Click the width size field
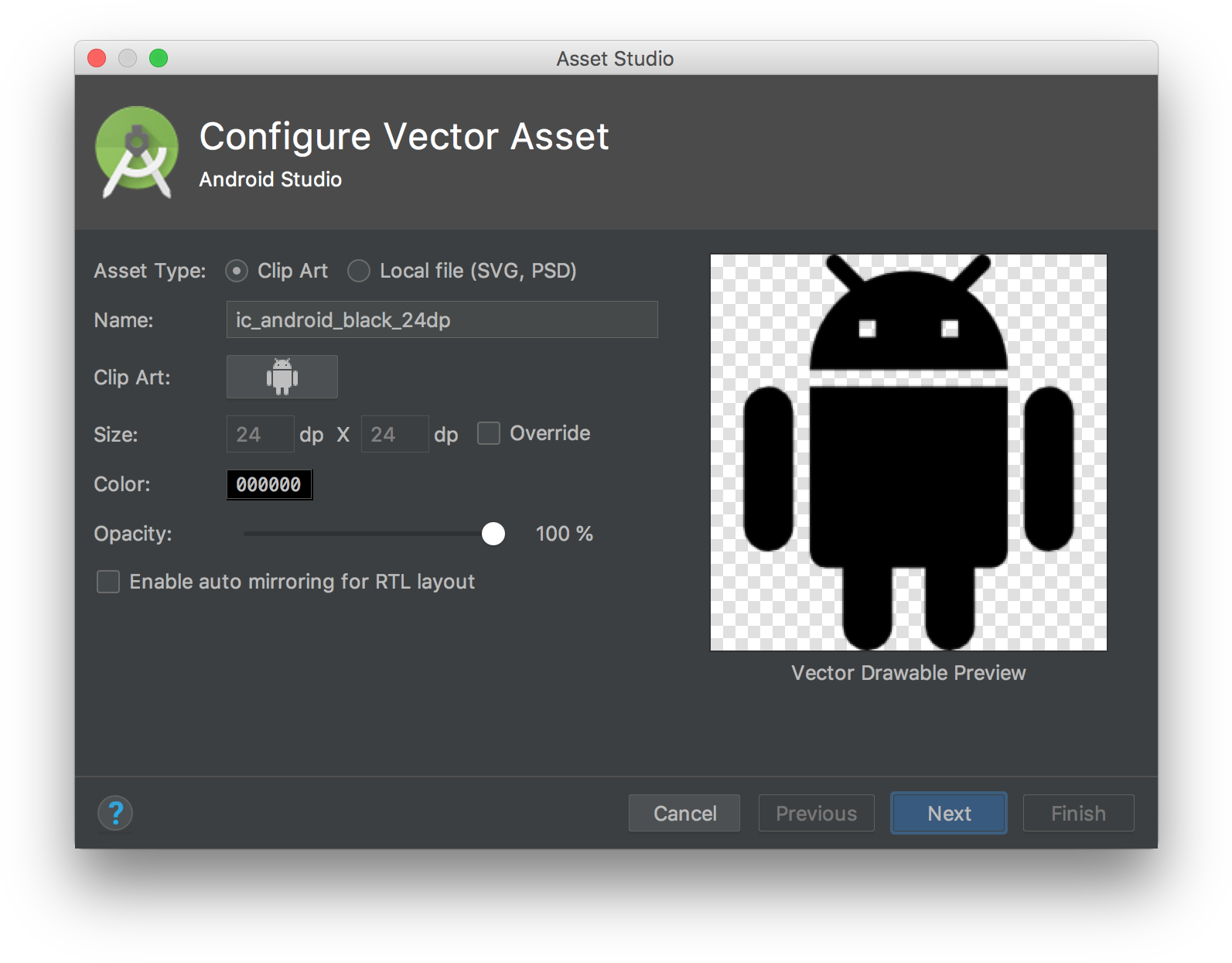1232x963 pixels. coord(260,434)
